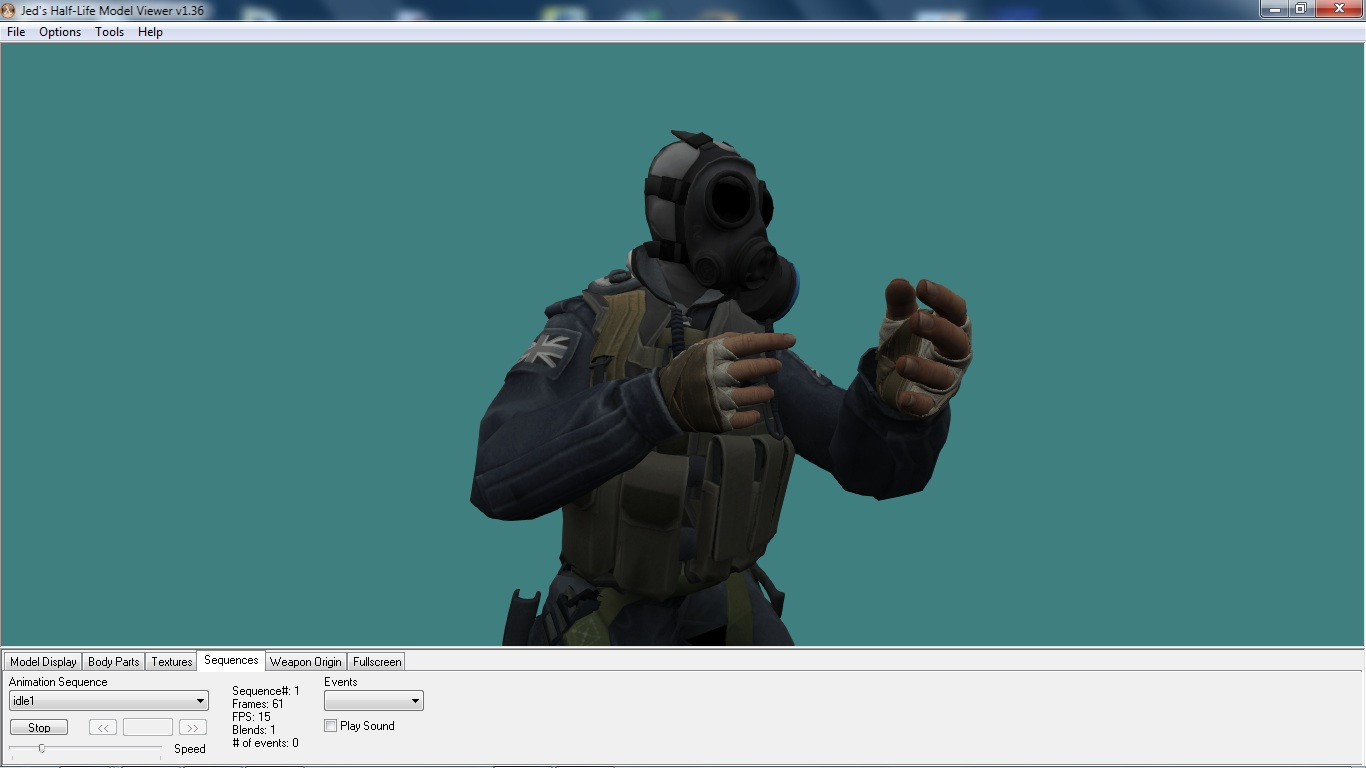This screenshot has width=1366, height=768.
Task: Switch to the Body Parts tab
Action: coord(113,661)
